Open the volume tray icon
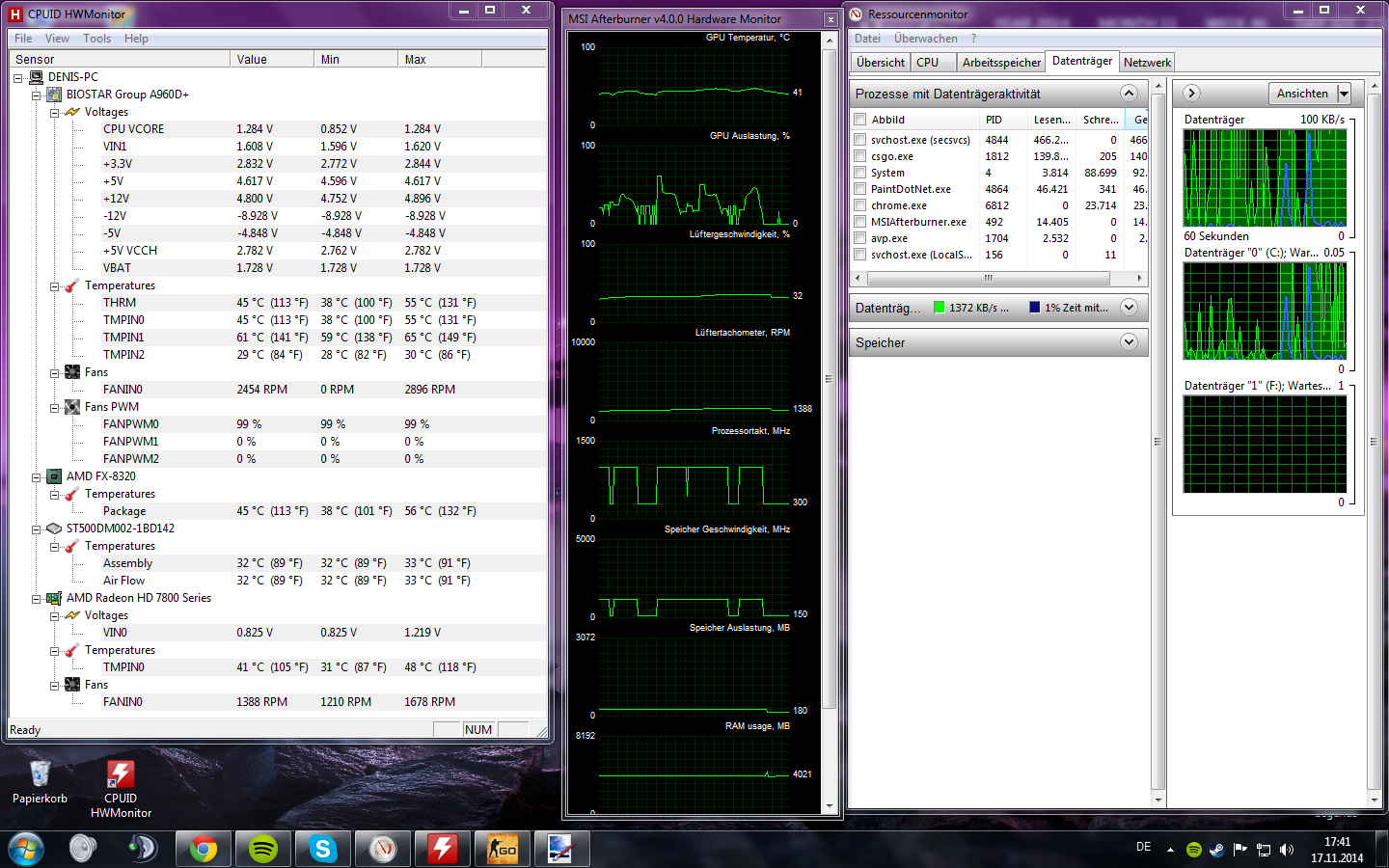1389x868 pixels. (x=1287, y=850)
